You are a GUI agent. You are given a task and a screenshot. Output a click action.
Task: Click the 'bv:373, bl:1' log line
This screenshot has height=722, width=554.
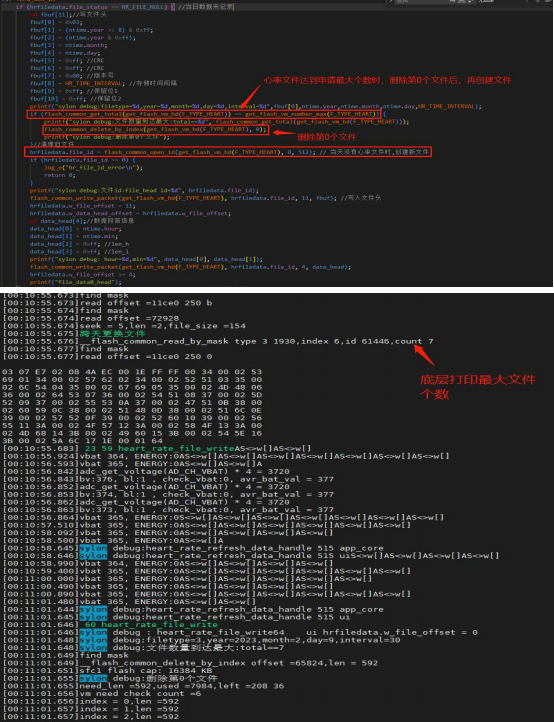(x=168, y=510)
